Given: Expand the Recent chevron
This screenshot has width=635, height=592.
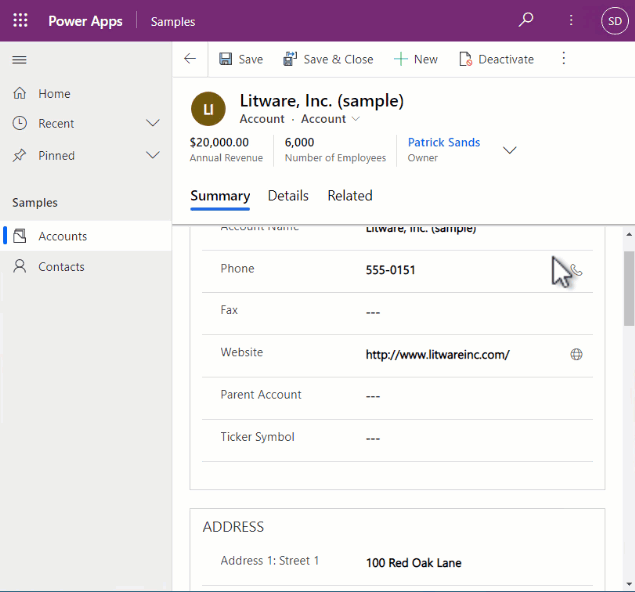Looking at the screenshot, I should click(x=153, y=123).
